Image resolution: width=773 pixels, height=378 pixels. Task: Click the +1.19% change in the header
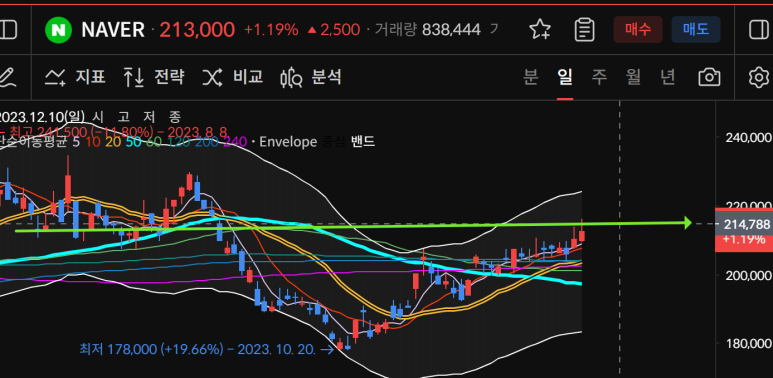(x=271, y=30)
